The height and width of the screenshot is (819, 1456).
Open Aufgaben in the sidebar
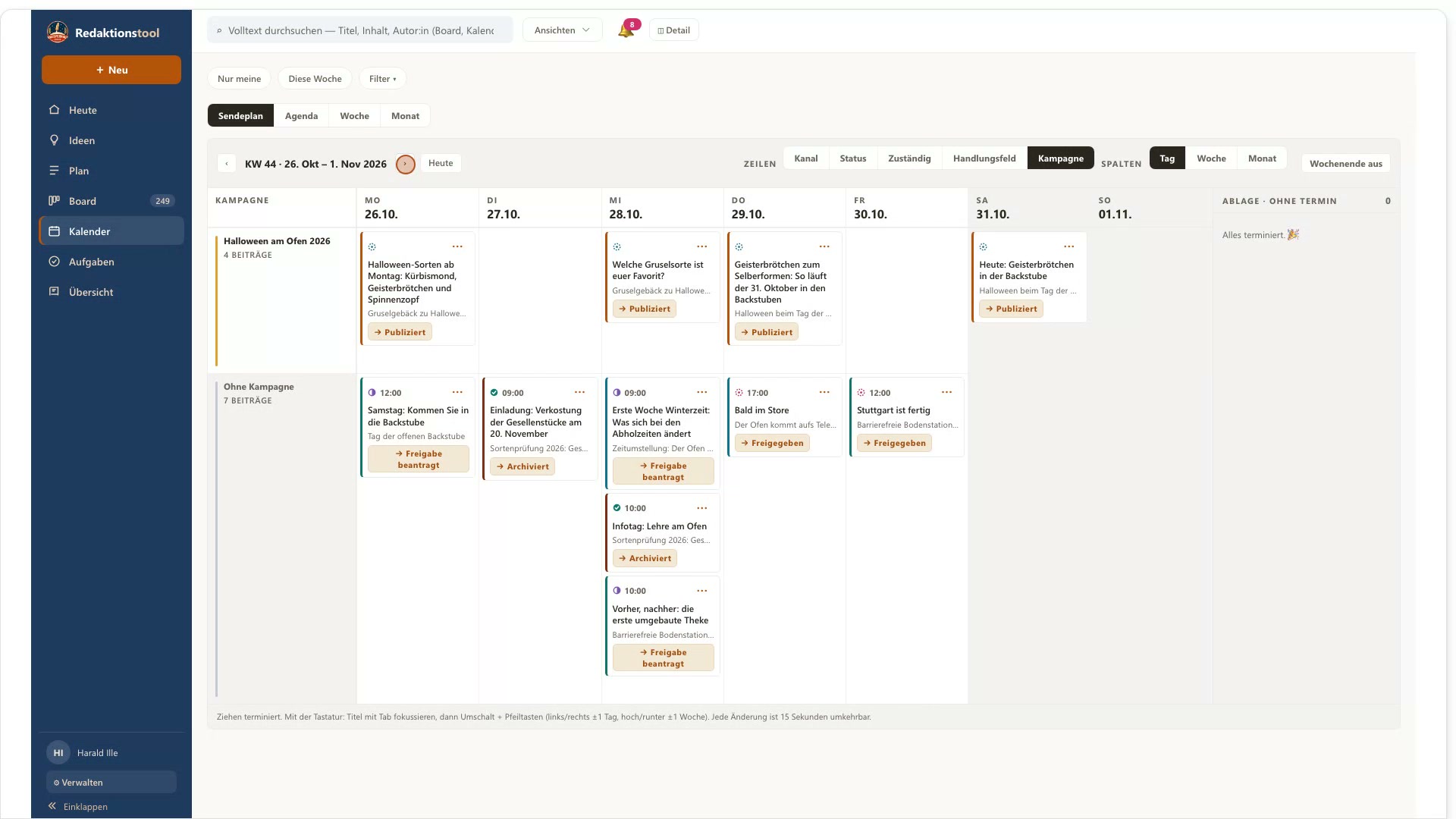(111, 262)
